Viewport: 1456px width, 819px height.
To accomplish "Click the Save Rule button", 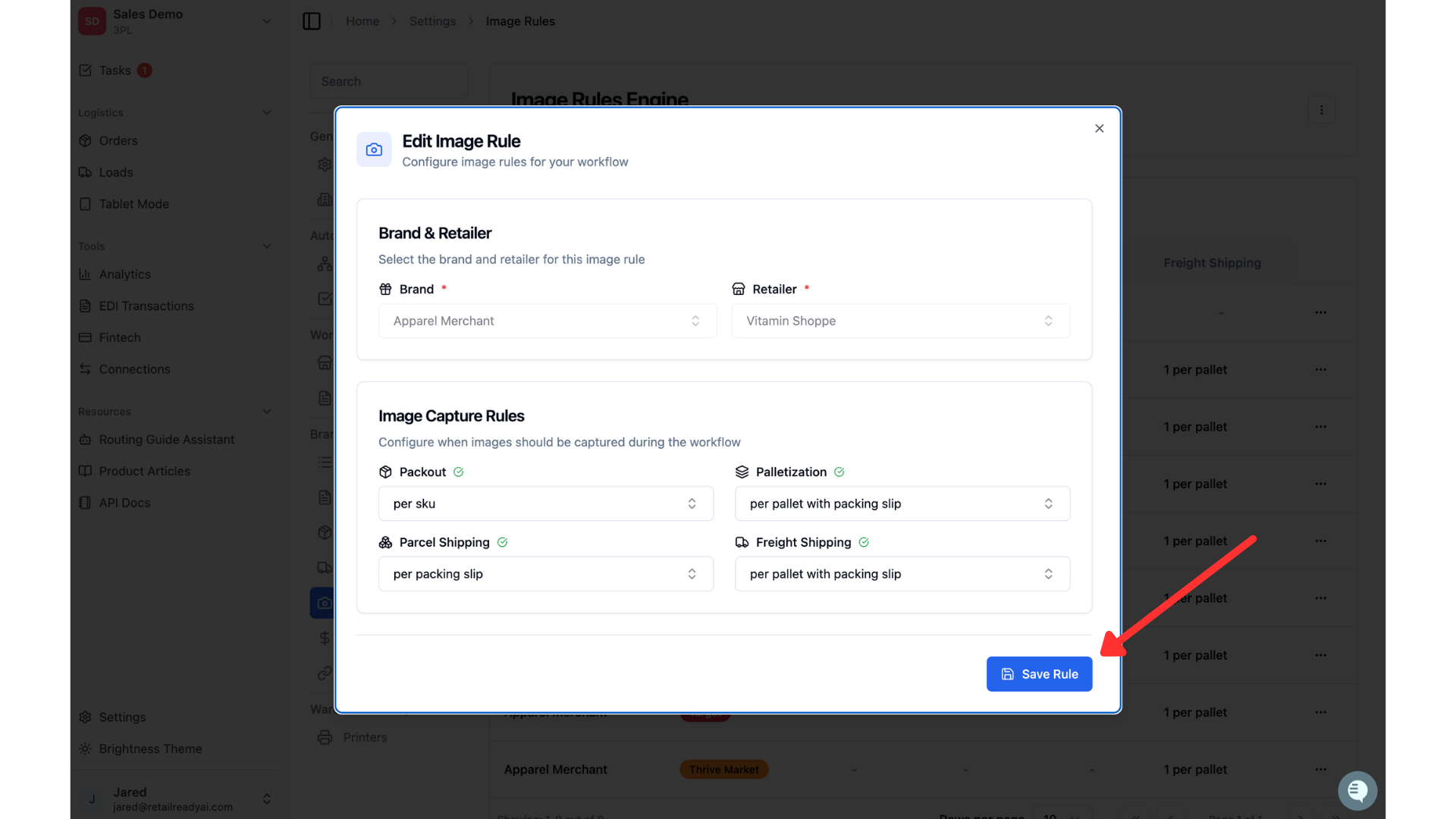I will (x=1039, y=673).
